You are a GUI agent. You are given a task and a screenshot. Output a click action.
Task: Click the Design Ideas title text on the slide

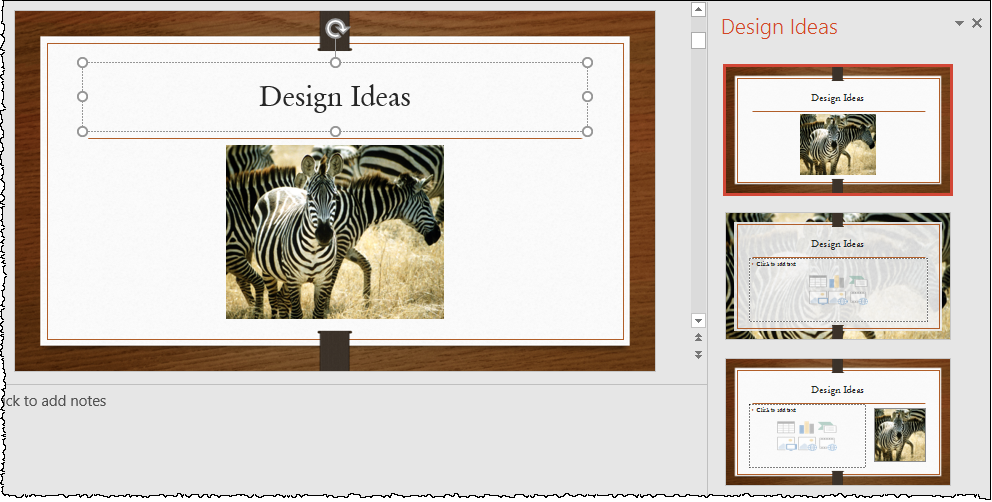click(x=335, y=97)
